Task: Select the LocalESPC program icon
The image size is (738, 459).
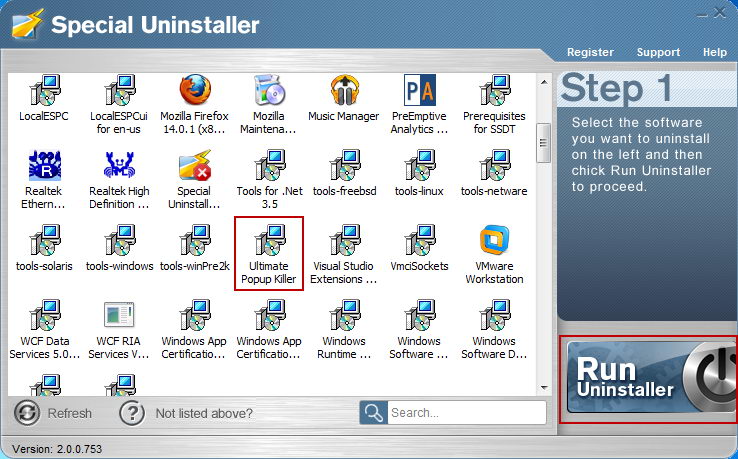Action: coord(44,90)
